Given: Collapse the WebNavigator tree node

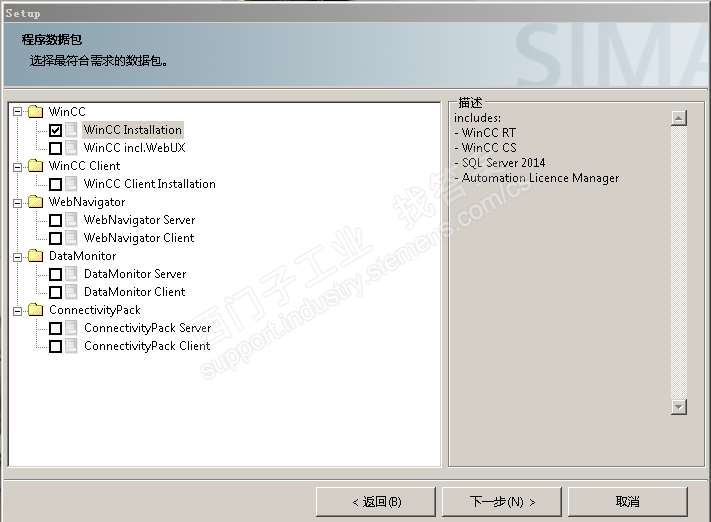Looking at the screenshot, I should click(x=18, y=203).
